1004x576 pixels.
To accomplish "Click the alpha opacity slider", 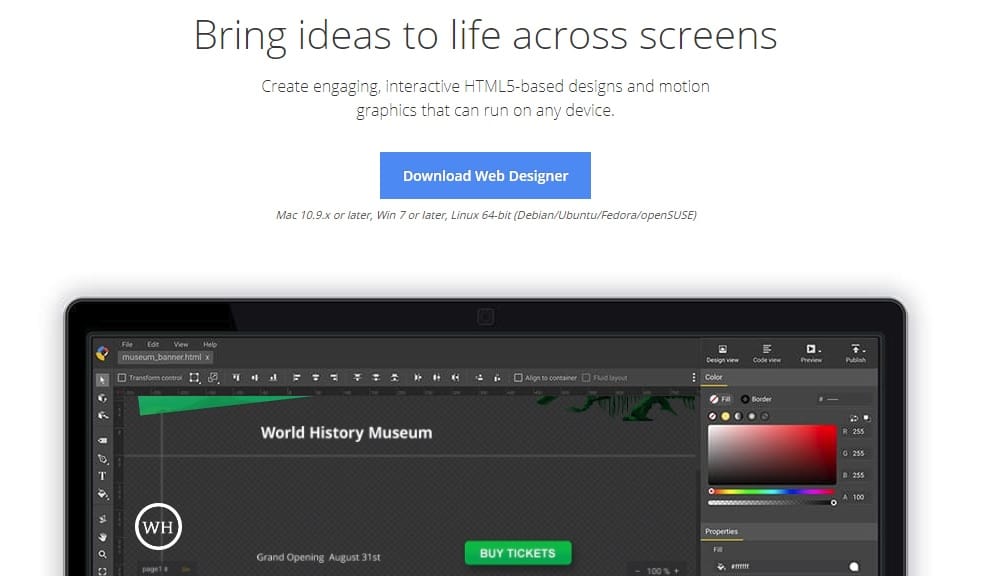I will click(772, 502).
